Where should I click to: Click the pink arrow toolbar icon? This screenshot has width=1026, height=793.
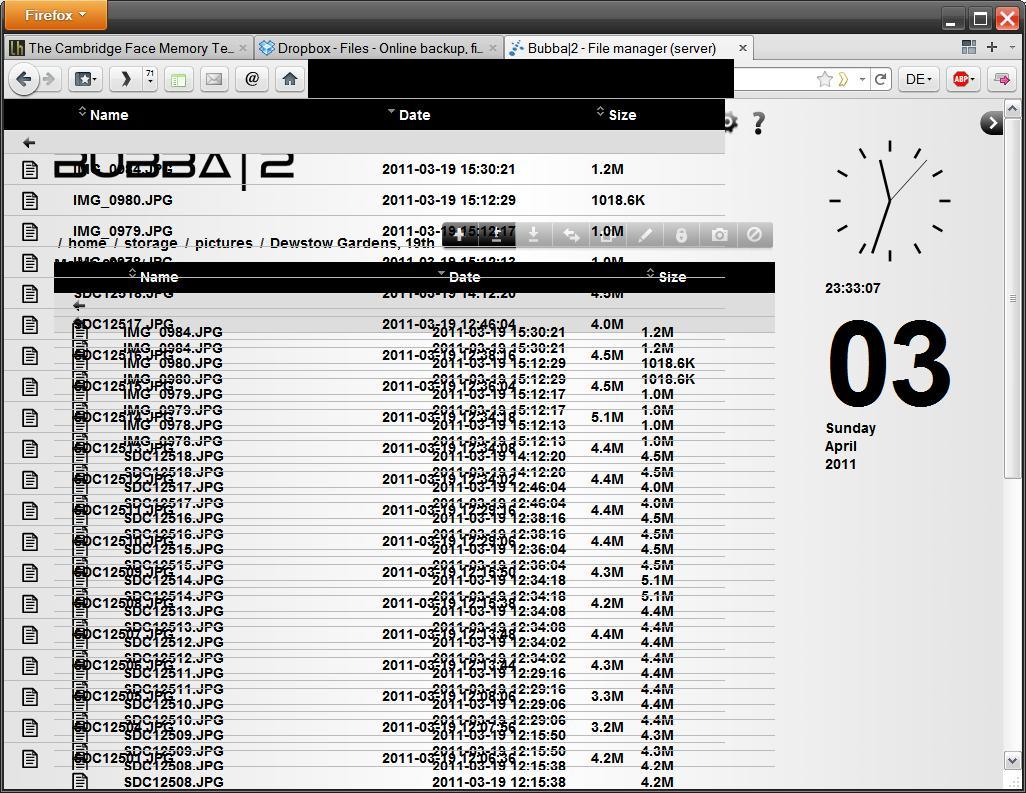1001,79
